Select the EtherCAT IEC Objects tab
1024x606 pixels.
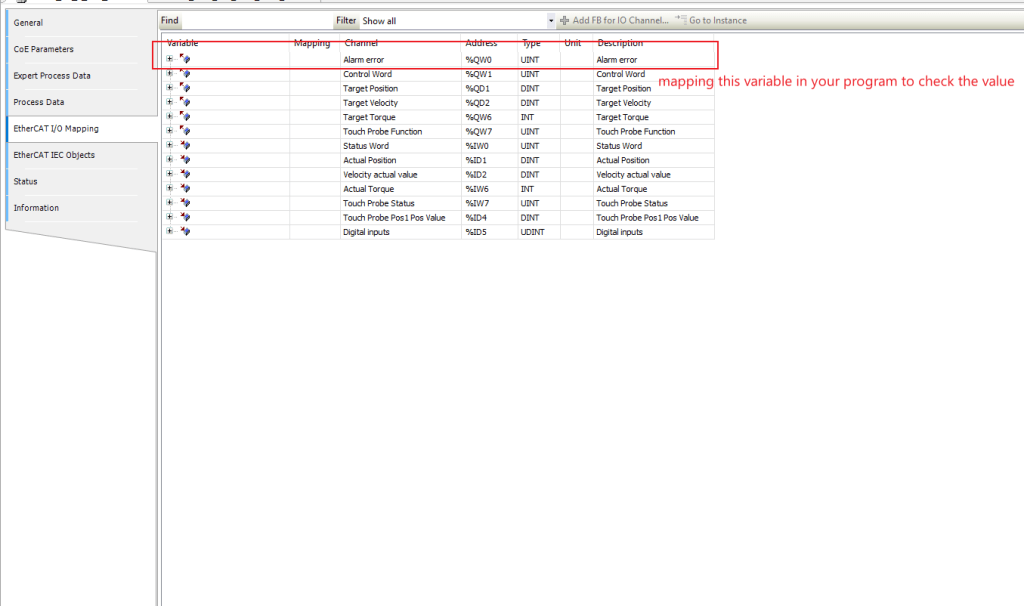[54, 155]
